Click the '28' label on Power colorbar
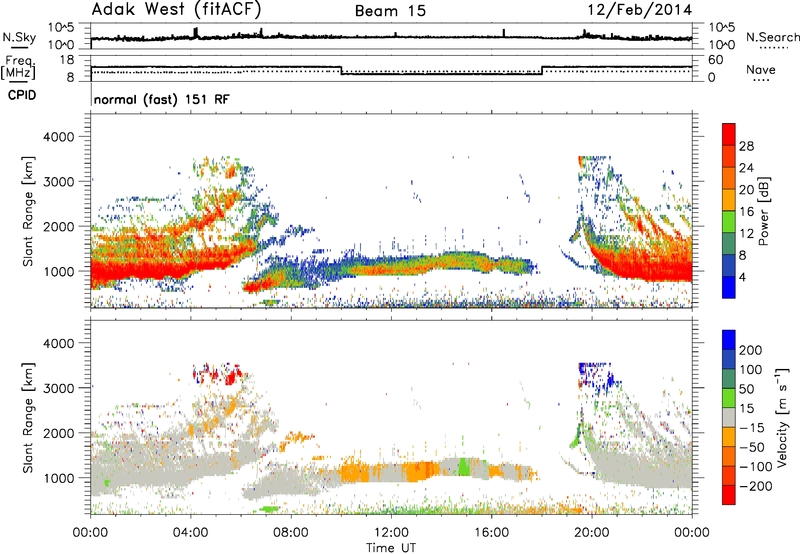Image resolution: width=800 pixels, height=554 pixels. [x=746, y=146]
